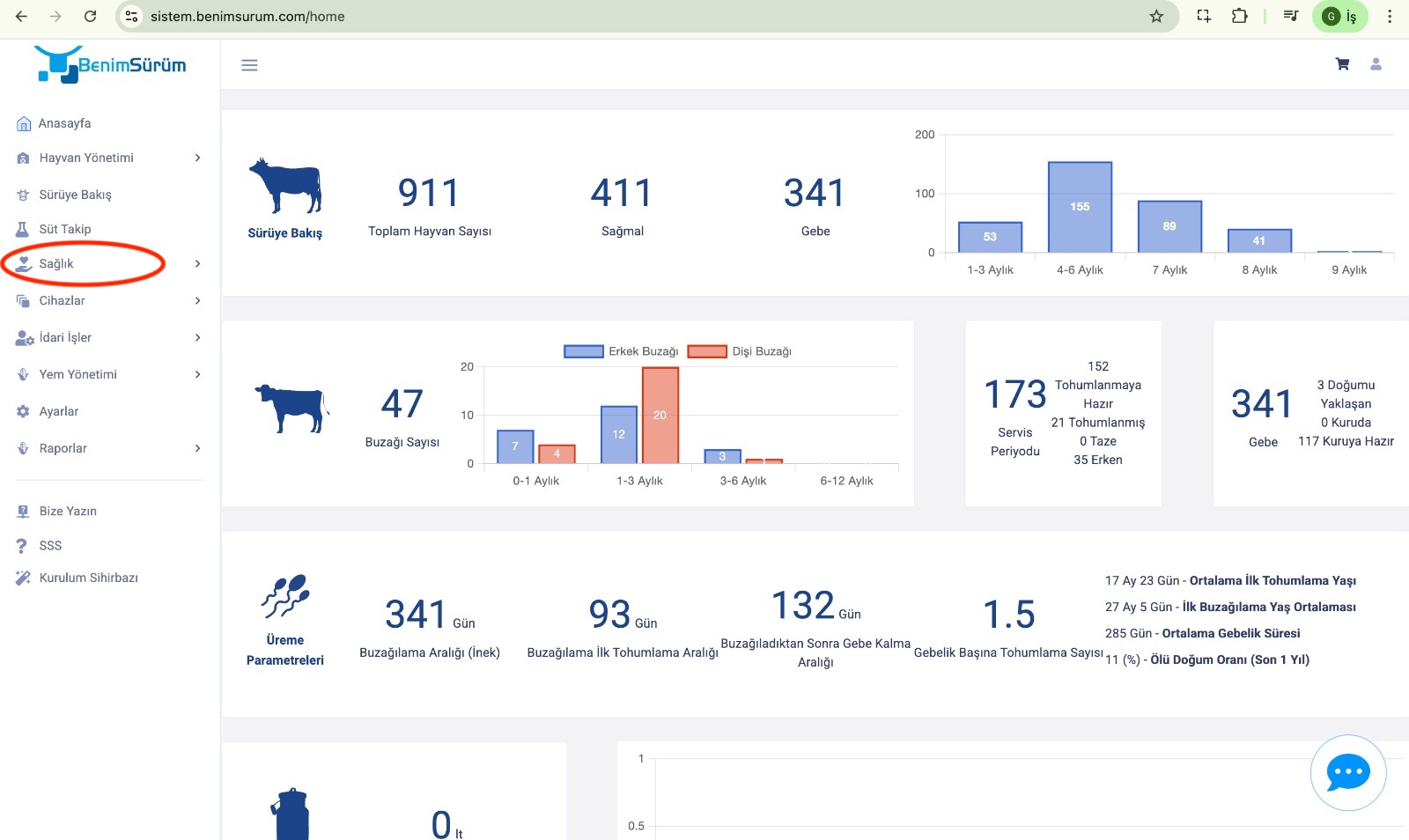Viewport: 1409px width, 840px height.
Task: Open the Chrome profile chip labeled İş
Action: [x=1340, y=16]
